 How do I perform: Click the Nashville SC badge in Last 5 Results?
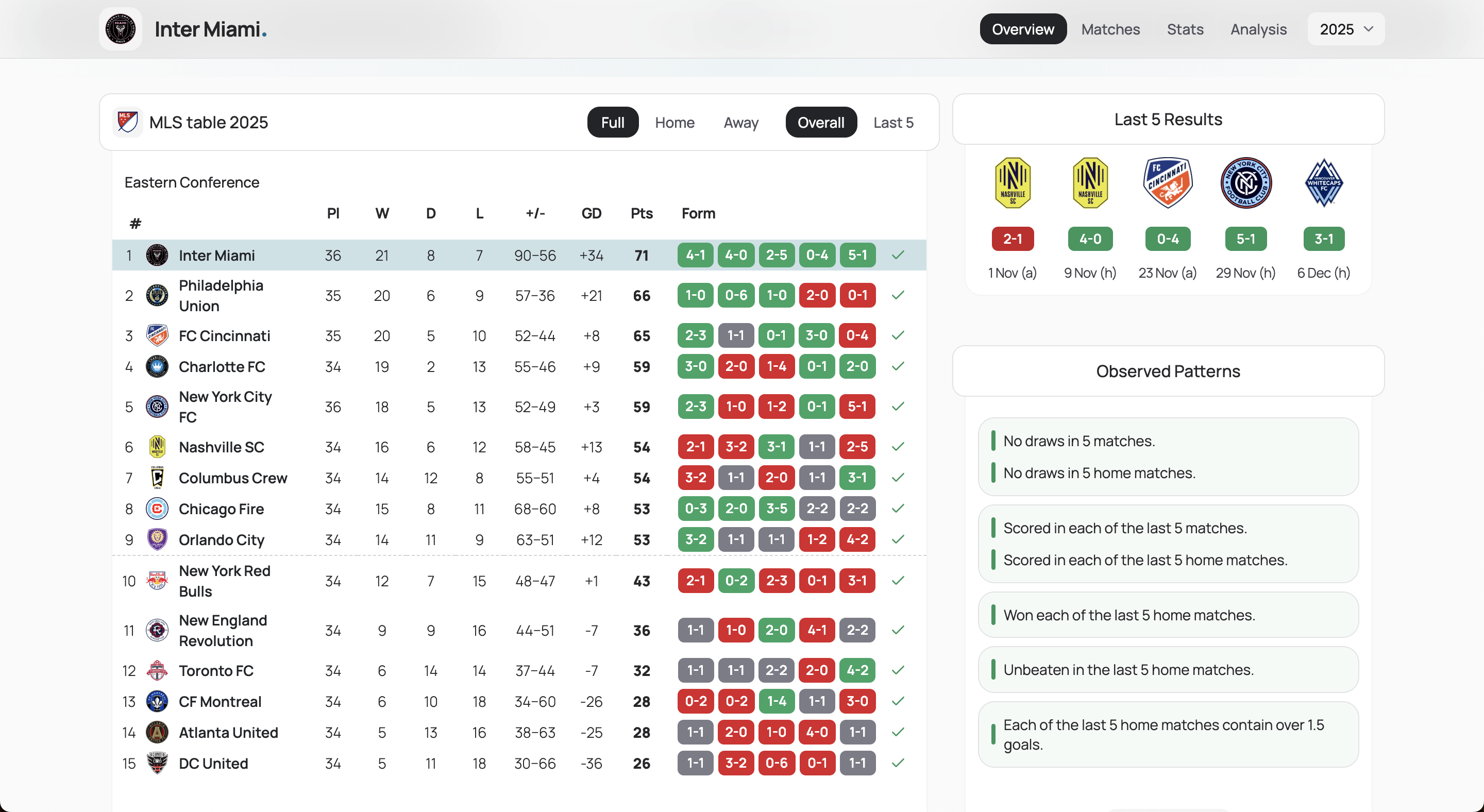point(1012,182)
